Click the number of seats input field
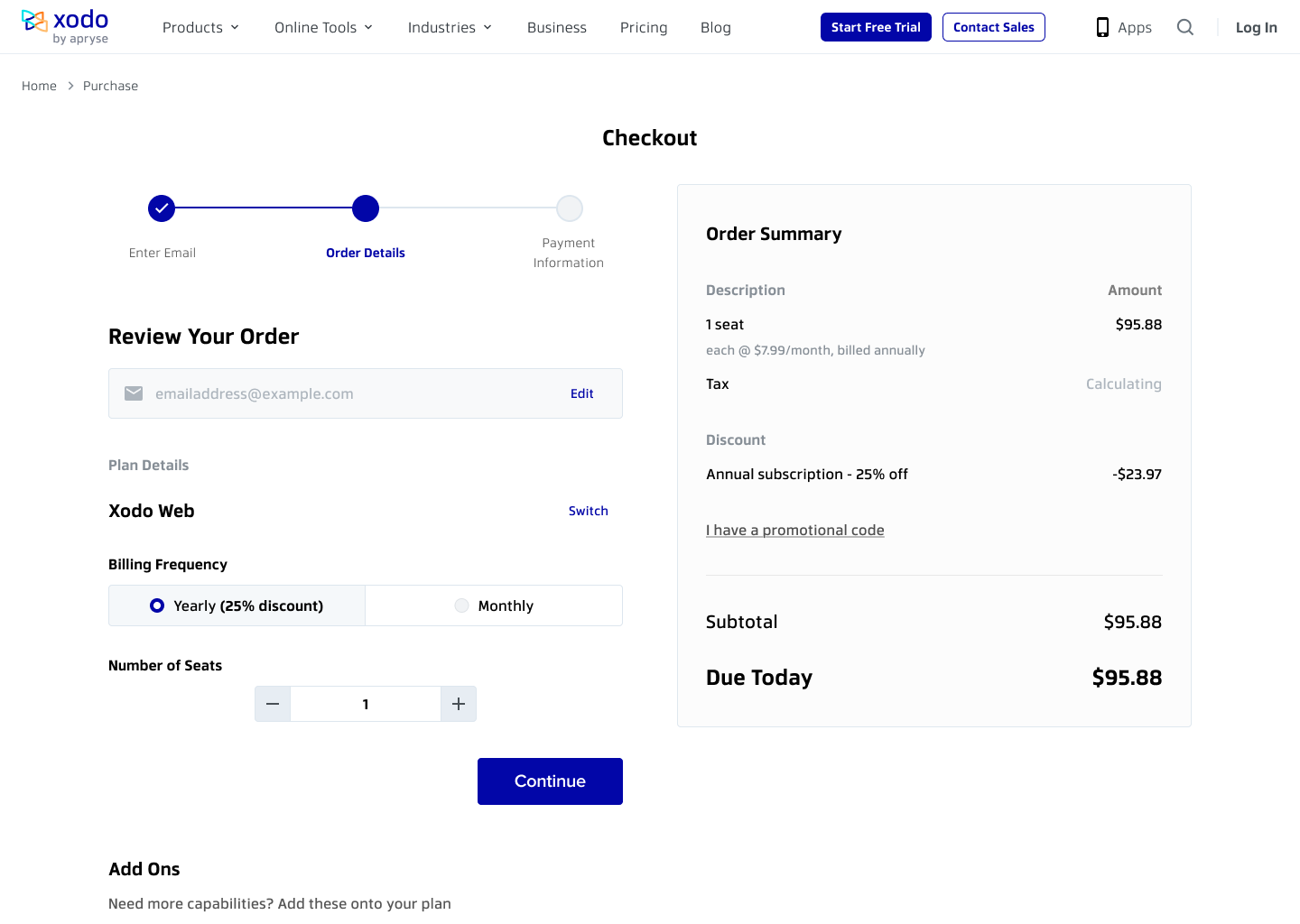This screenshot has width=1300, height=924. click(x=366, y=704)
